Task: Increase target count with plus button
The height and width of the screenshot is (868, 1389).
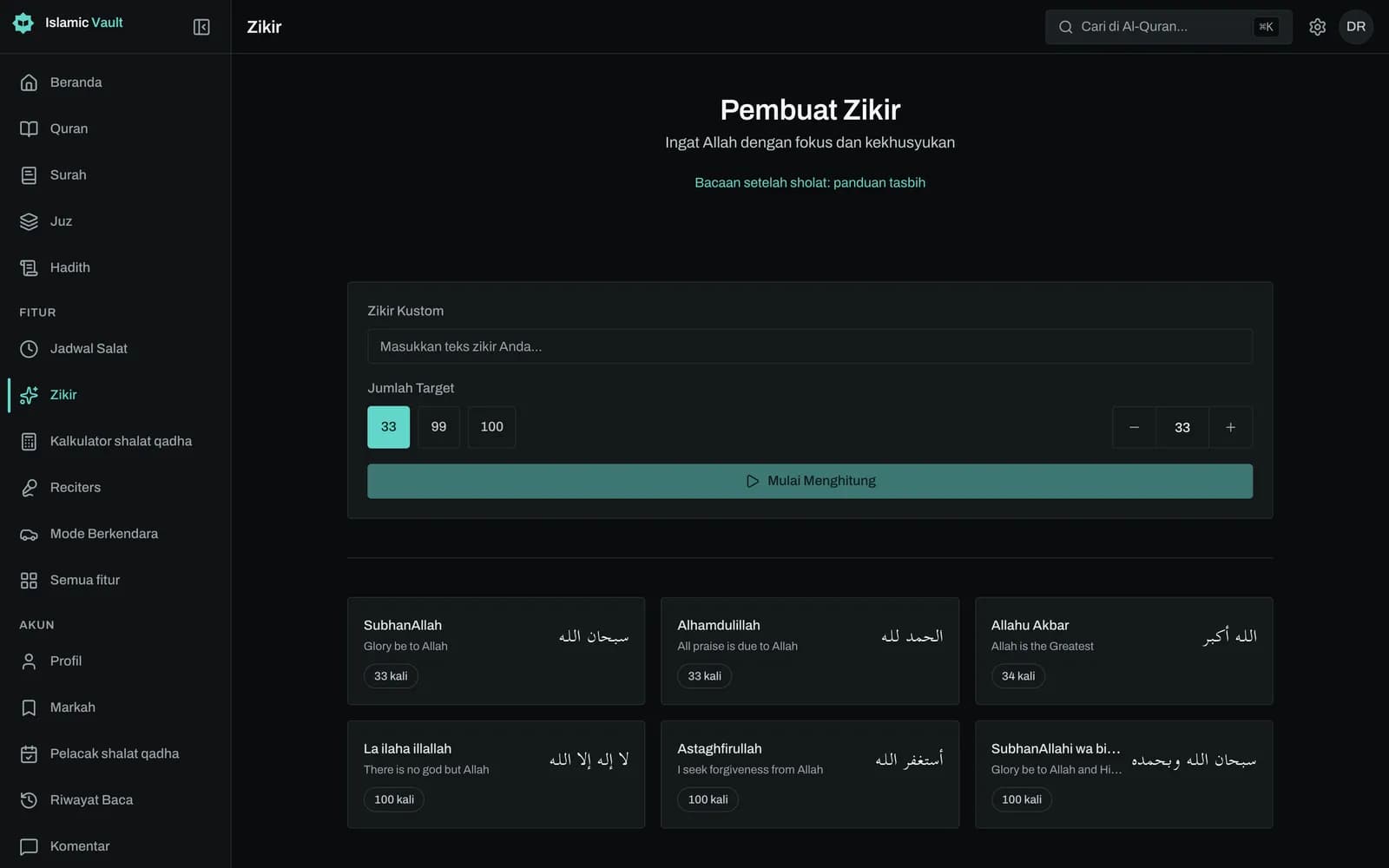Action: (x=1230, y=427)
